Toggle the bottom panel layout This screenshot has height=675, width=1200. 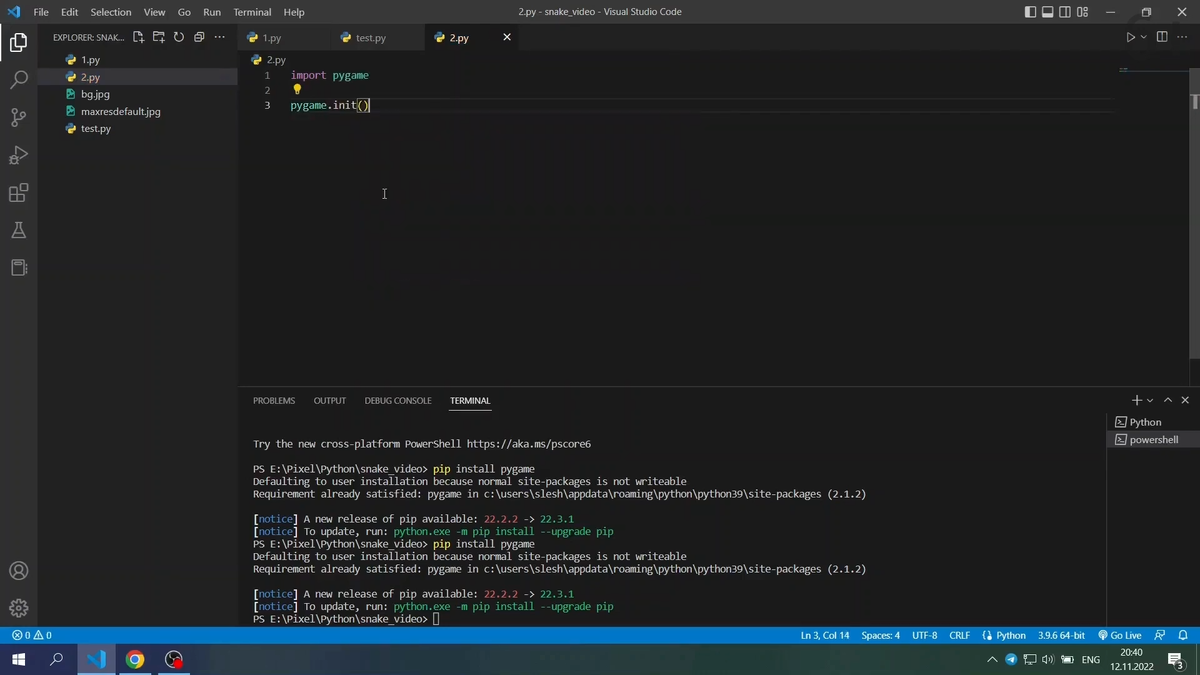pyautogui.click(x=1048, y=12)
